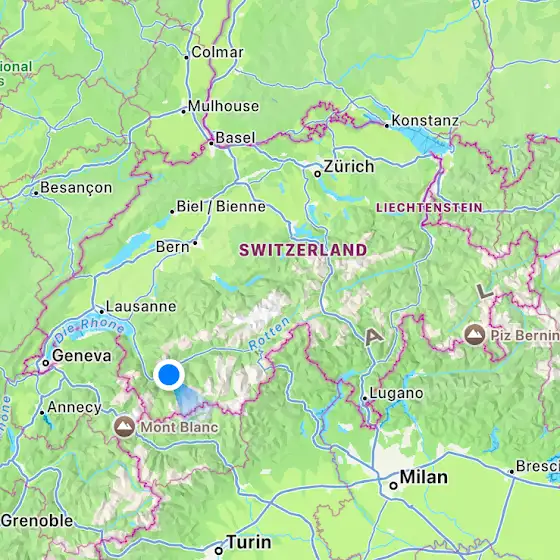Viewport: 560px width, 560px height.
Task: Tap the blue current location dot
Action: tap(169, 375)
